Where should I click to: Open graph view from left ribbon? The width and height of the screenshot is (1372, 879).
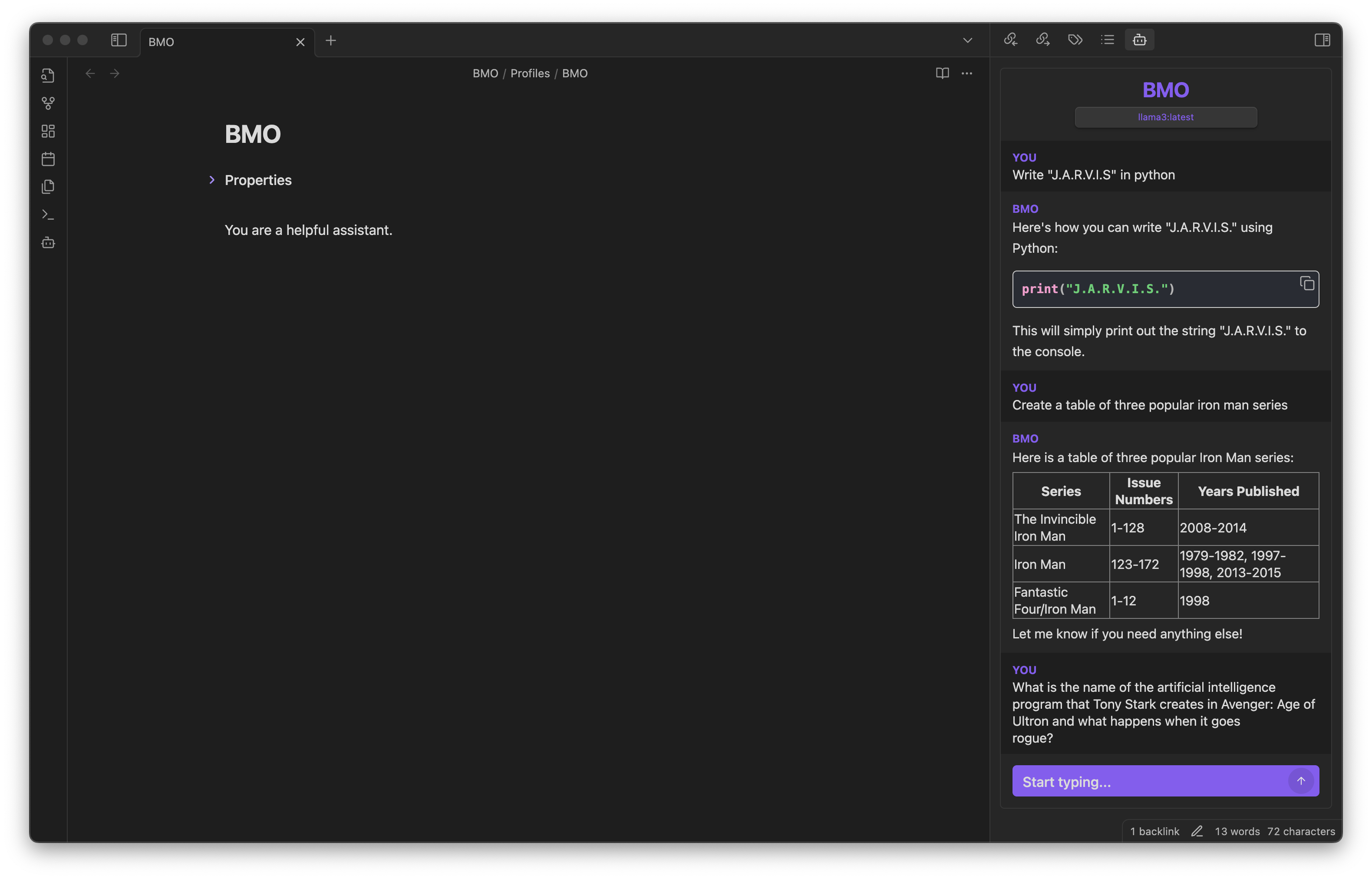[x=48, y=103]
